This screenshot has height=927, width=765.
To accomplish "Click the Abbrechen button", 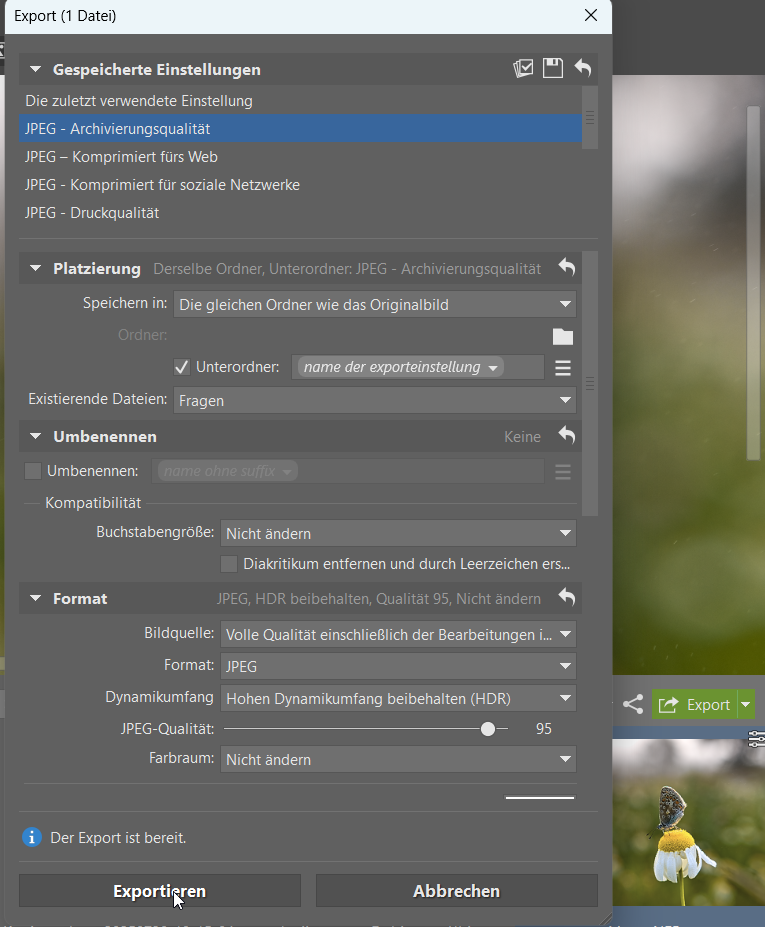I will coord(456,891).
